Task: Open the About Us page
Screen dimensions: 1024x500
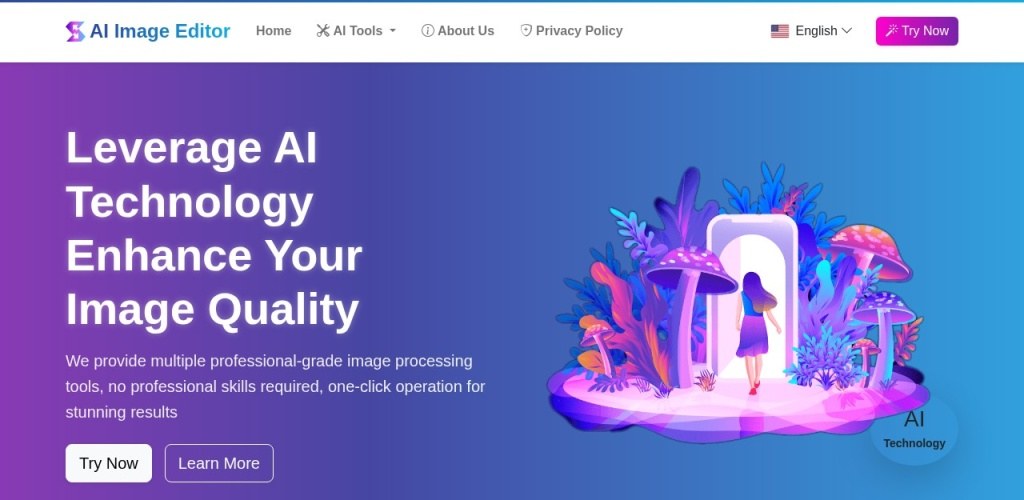Action: (458, 31)
